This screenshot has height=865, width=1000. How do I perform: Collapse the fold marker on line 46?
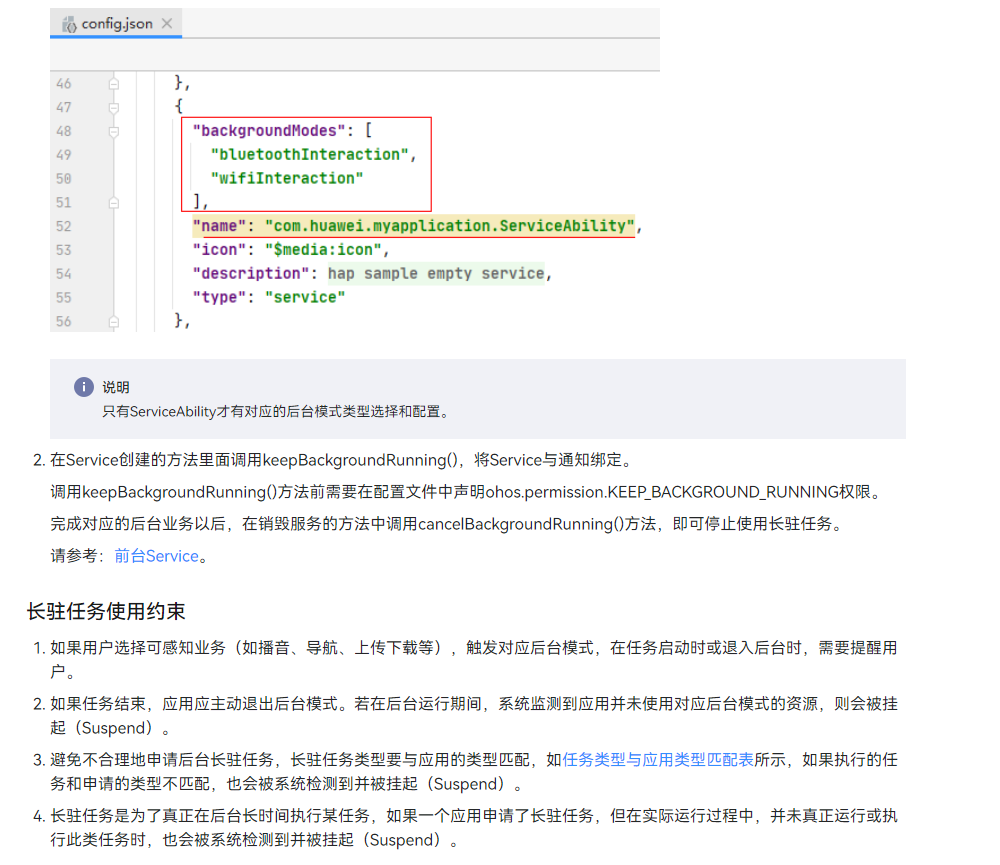(114, 84)
